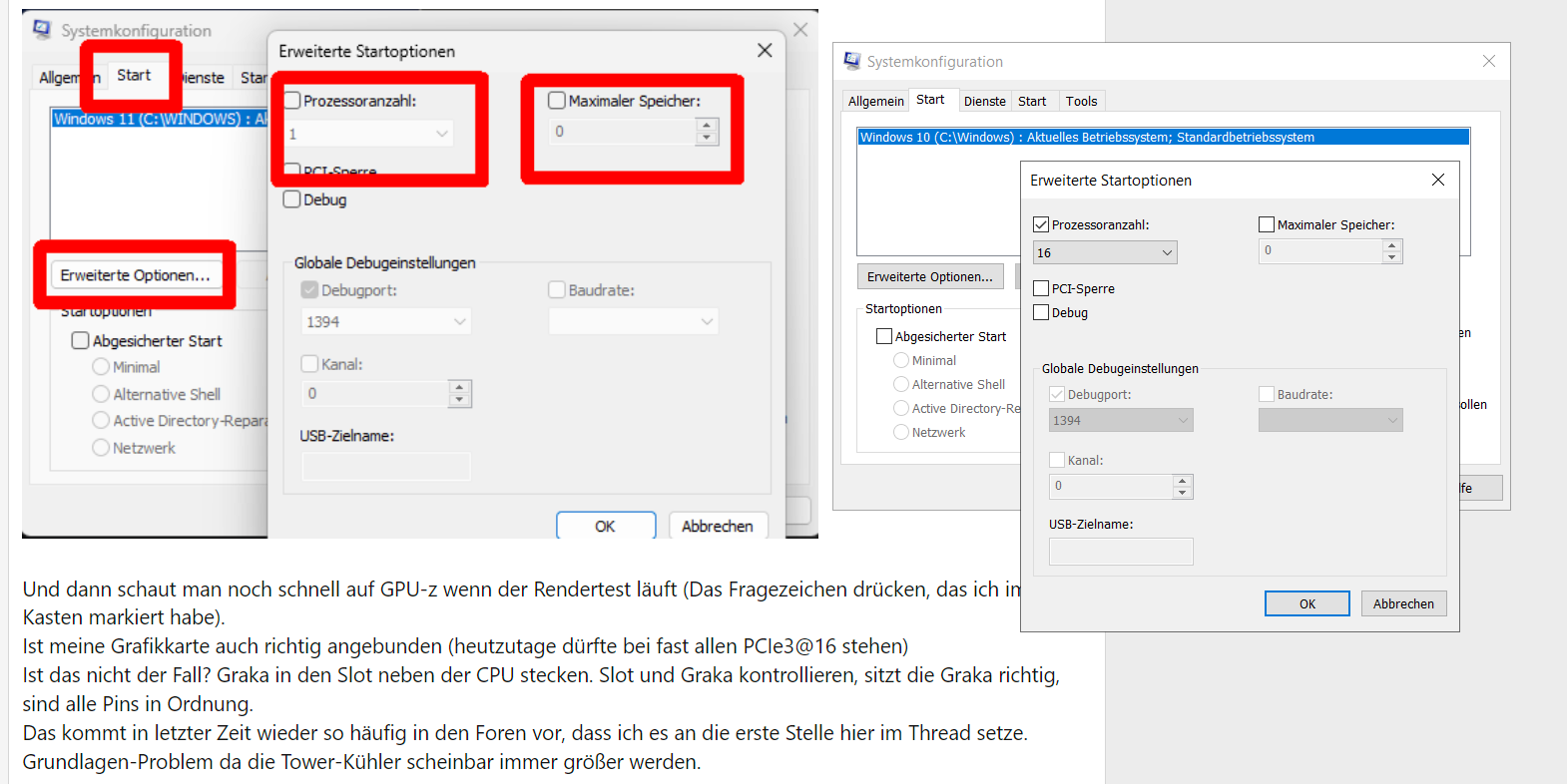Check PCI-Sperre in Windows 10 dialog
The image size is (1567, 784).
click(x=1041, y=288)
